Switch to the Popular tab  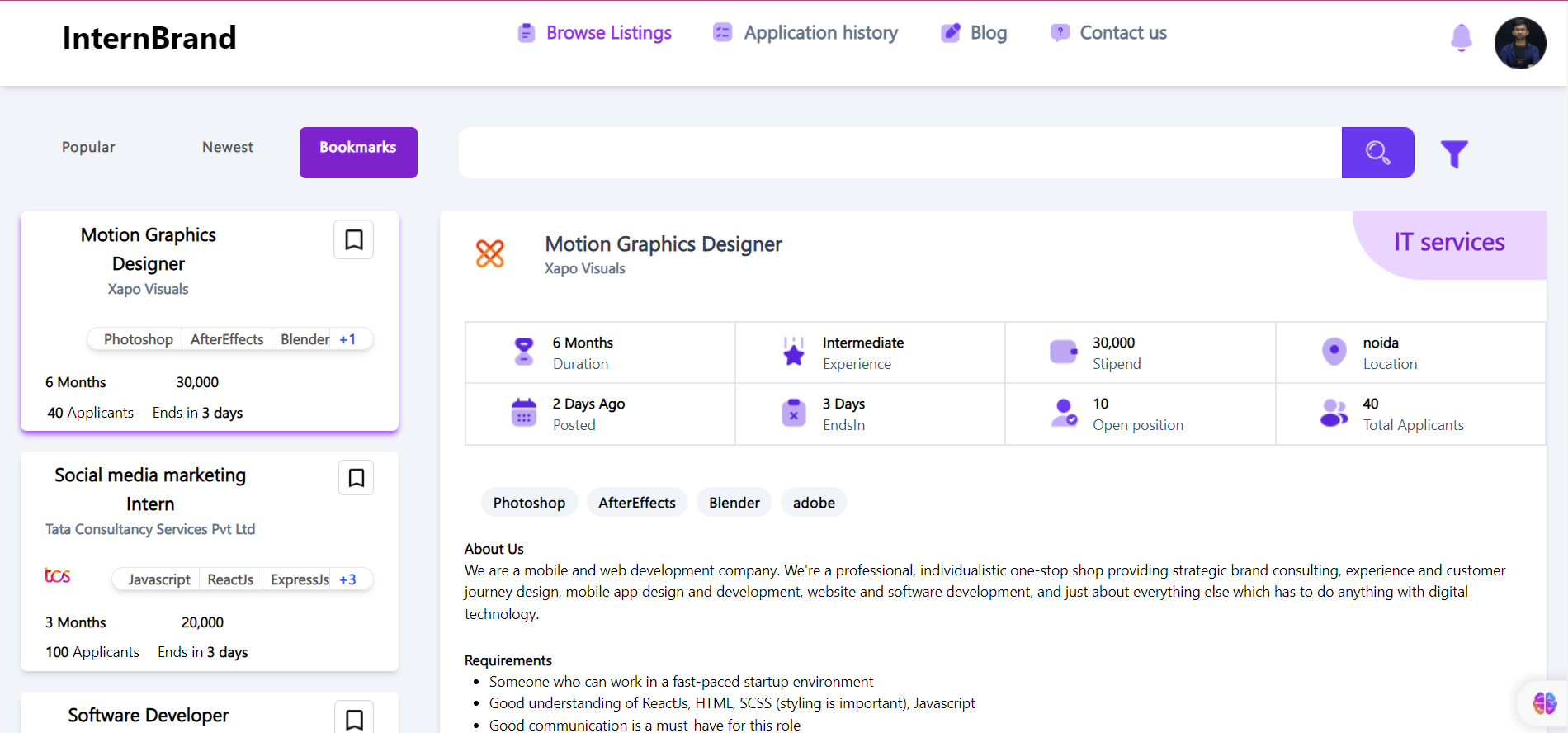(88, 147)
